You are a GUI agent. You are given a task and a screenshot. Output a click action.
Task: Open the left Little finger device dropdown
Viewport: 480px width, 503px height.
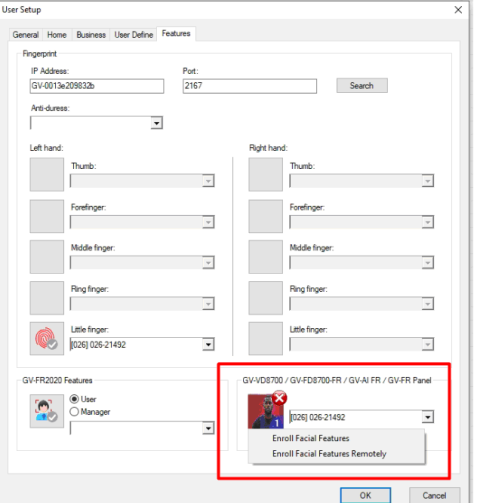pos(208,344)
